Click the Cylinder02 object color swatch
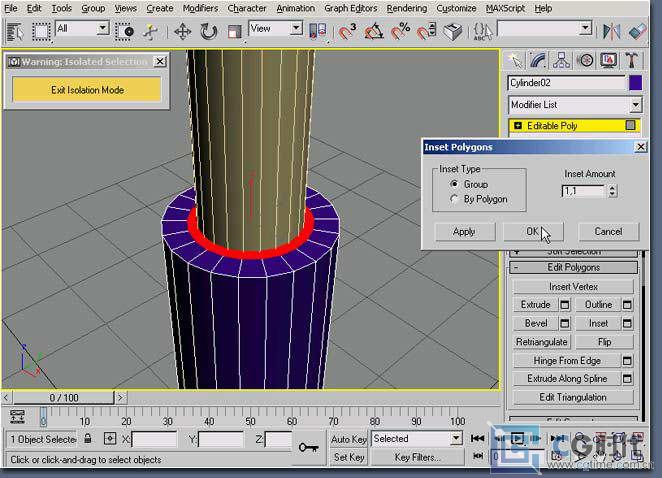This screenshot has width=662, height=478. point(635,83)
